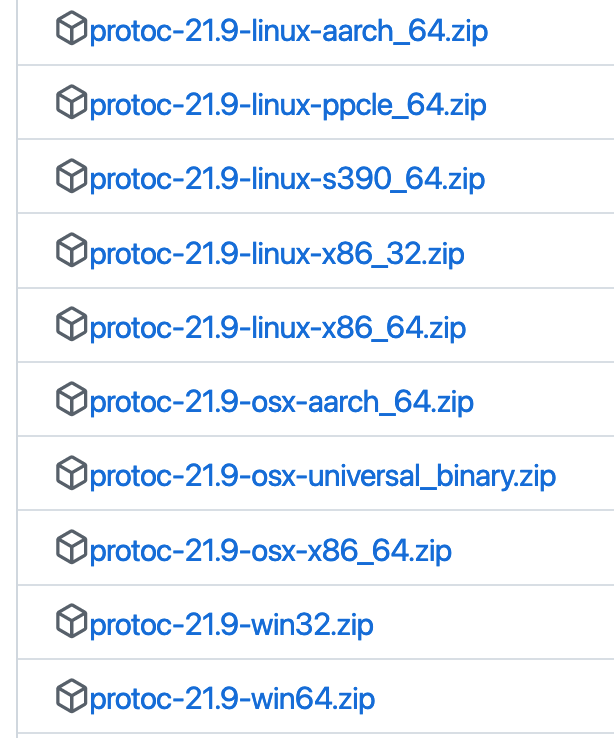The height and width of the screenshot is (738, 614).
Task: Download the protoc-21.9-win32.zip file
Action: pyautogui.click(x=231, y=624)
